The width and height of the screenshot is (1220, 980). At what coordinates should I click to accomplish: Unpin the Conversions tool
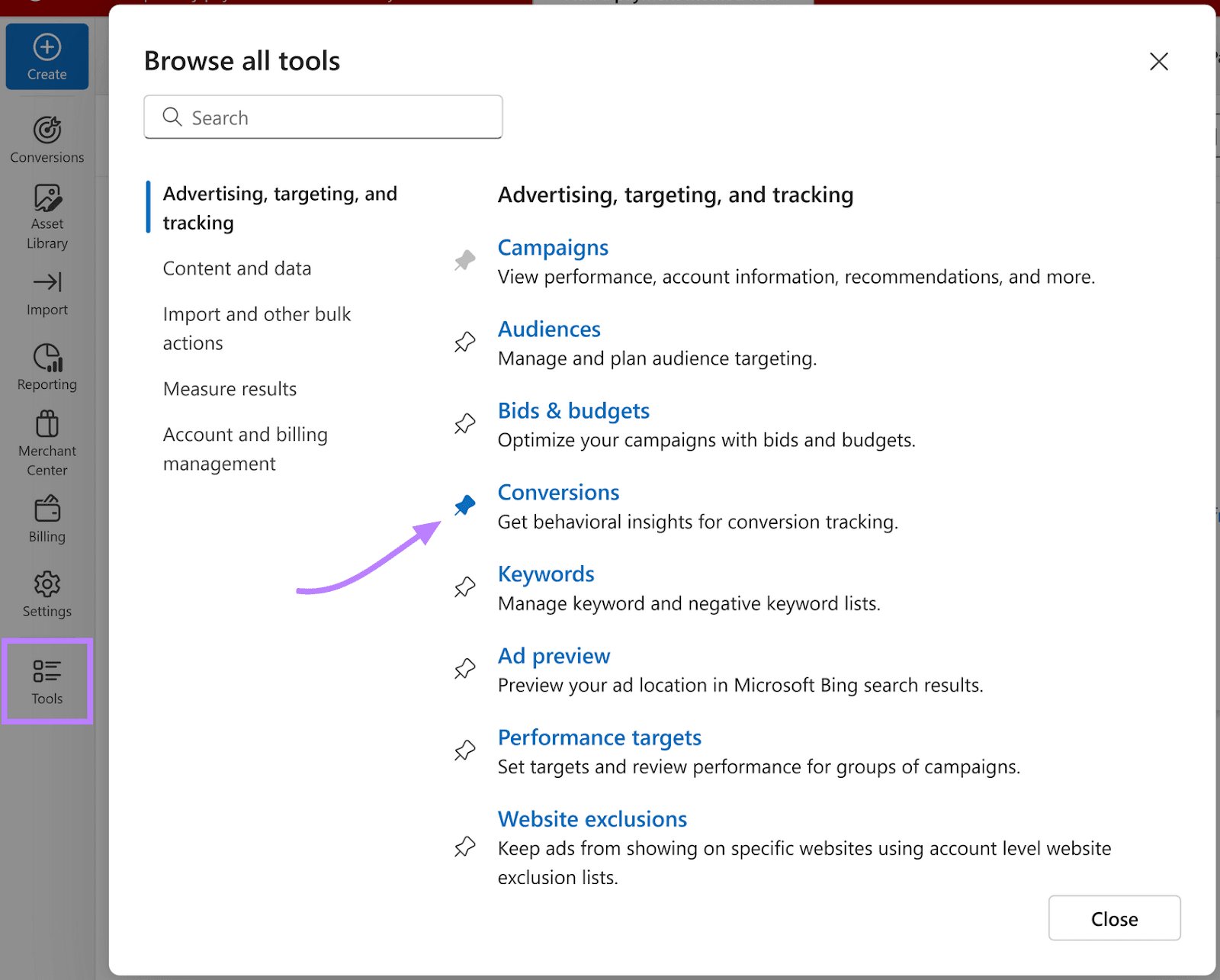(465, 505)
